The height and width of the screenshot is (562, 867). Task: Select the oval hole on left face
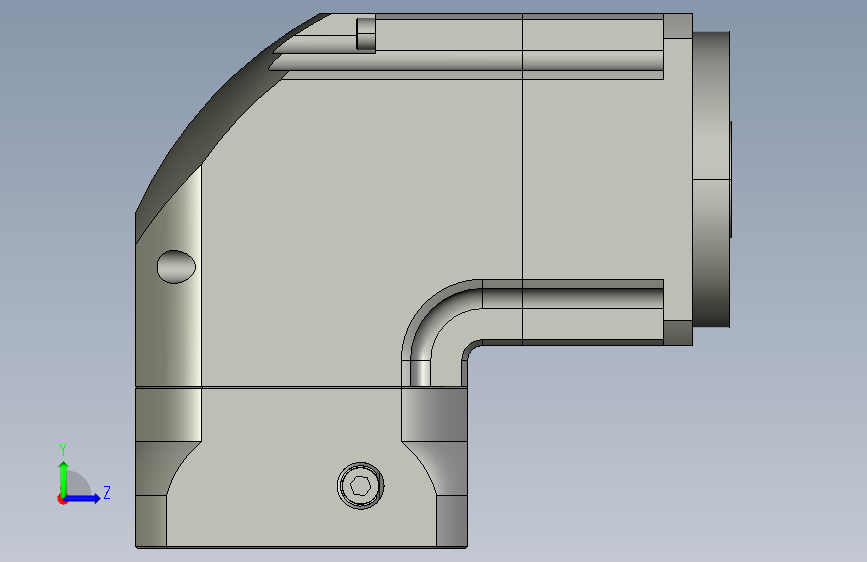(176, 267)
